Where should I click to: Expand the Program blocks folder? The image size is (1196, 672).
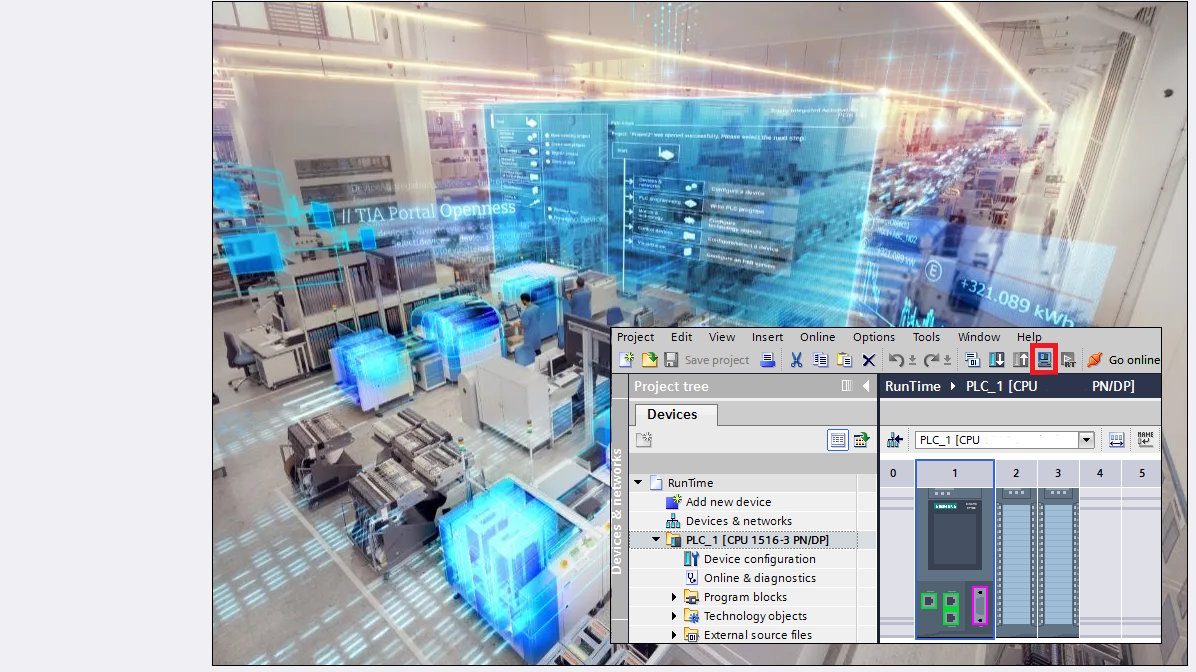(674, 596)
